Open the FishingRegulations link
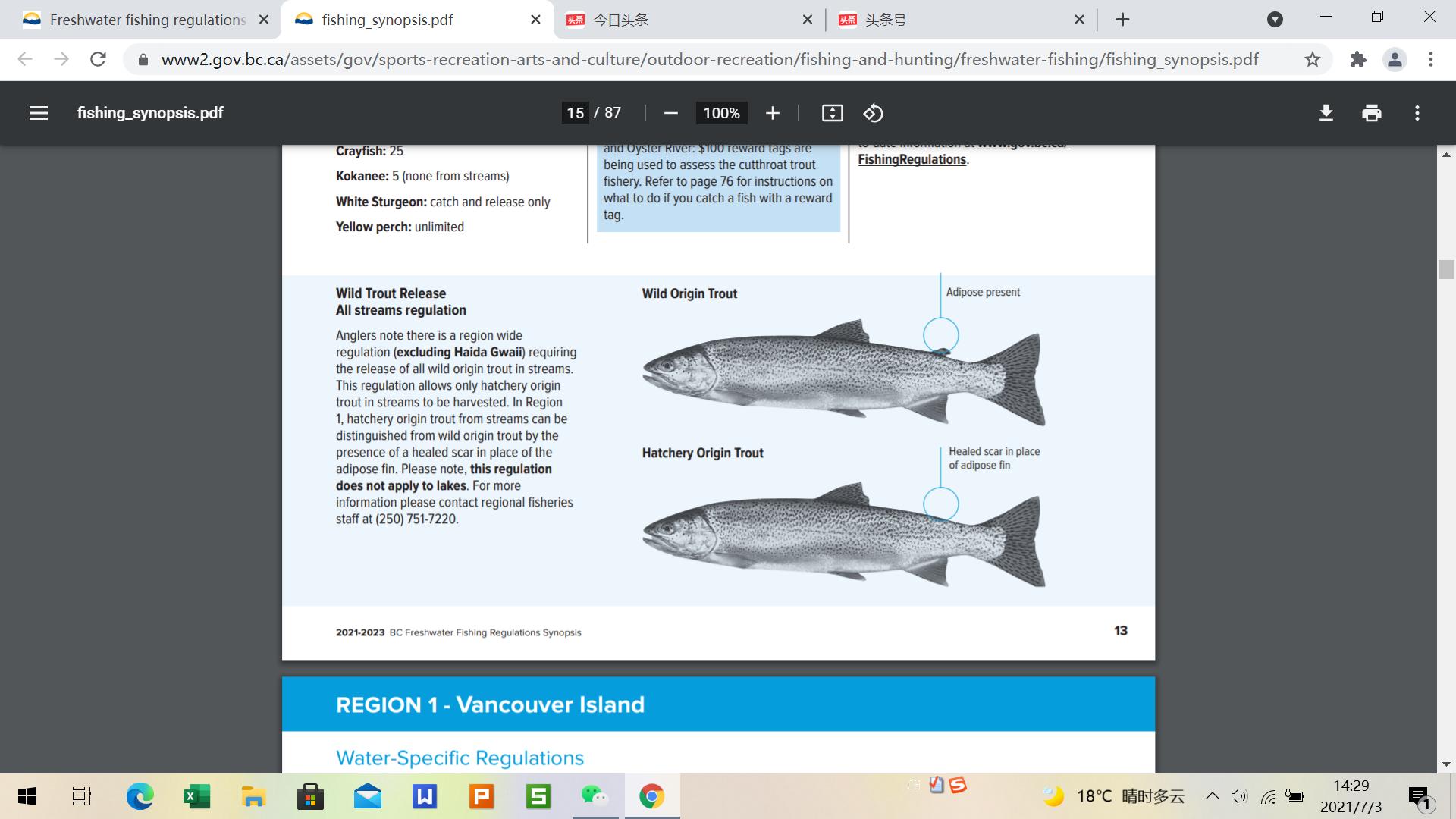 pos(912,159)
